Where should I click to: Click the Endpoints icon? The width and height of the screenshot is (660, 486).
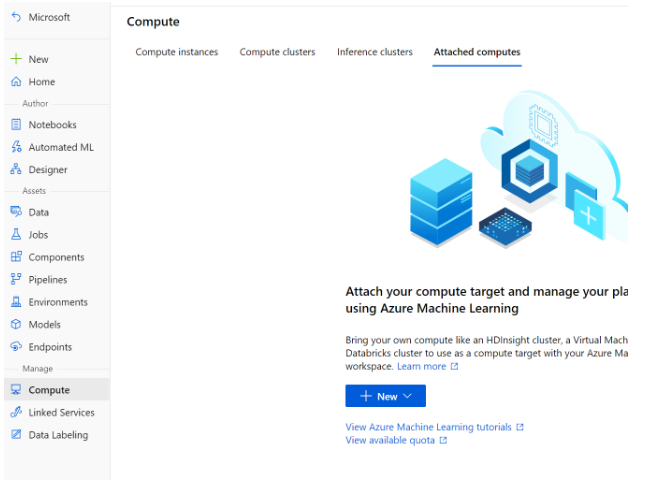click(16, 347)
